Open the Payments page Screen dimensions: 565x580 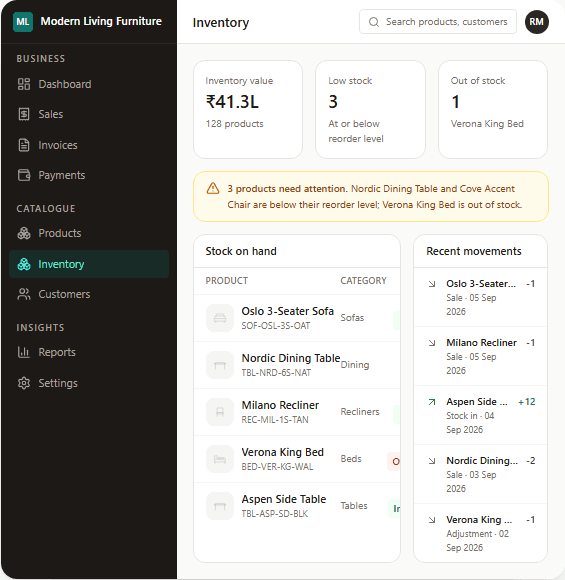pos(89,175)
